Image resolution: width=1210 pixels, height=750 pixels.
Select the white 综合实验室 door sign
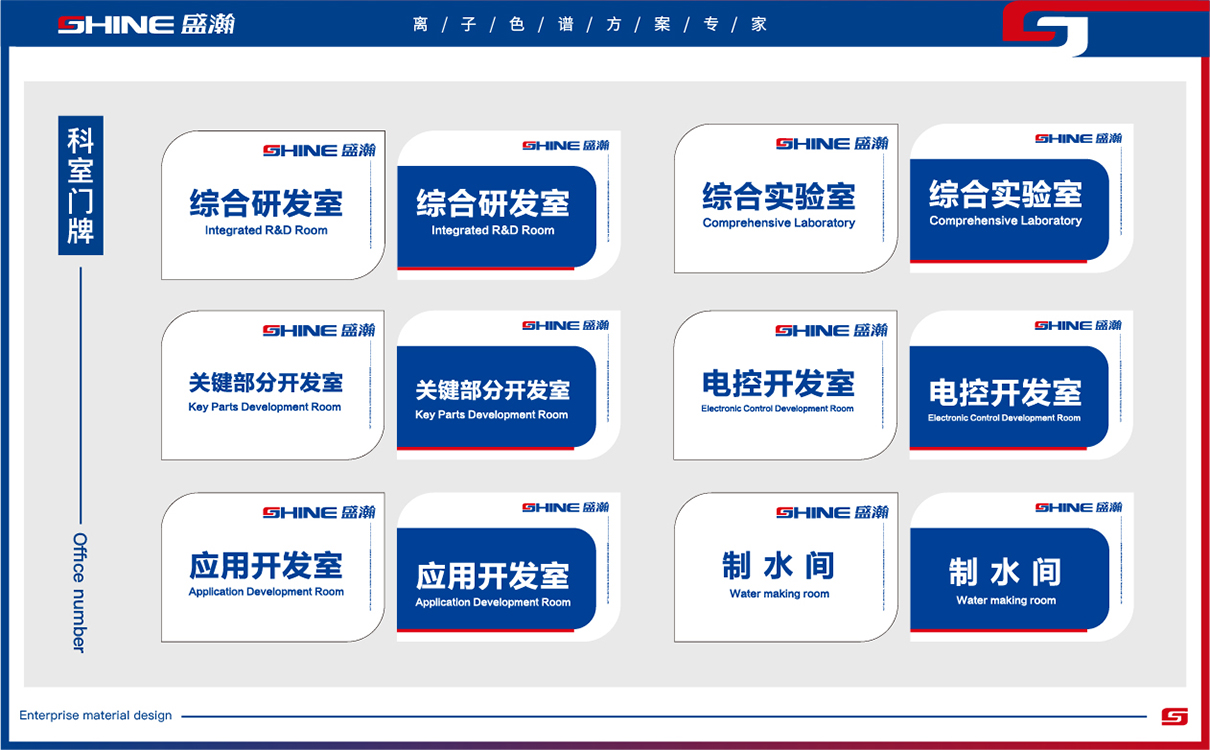coord(786,198)
